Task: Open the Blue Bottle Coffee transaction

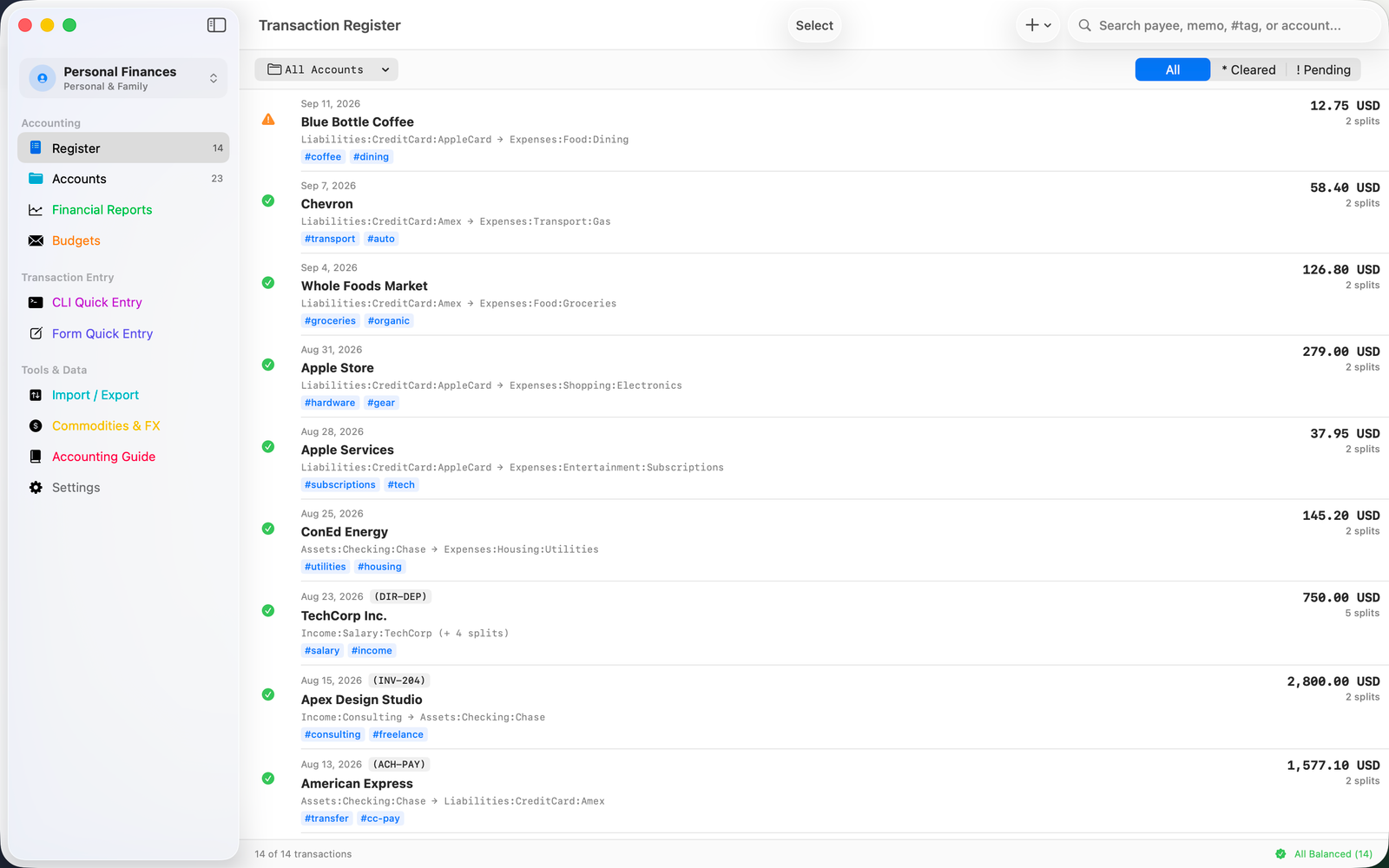Action: click(814, 130)
